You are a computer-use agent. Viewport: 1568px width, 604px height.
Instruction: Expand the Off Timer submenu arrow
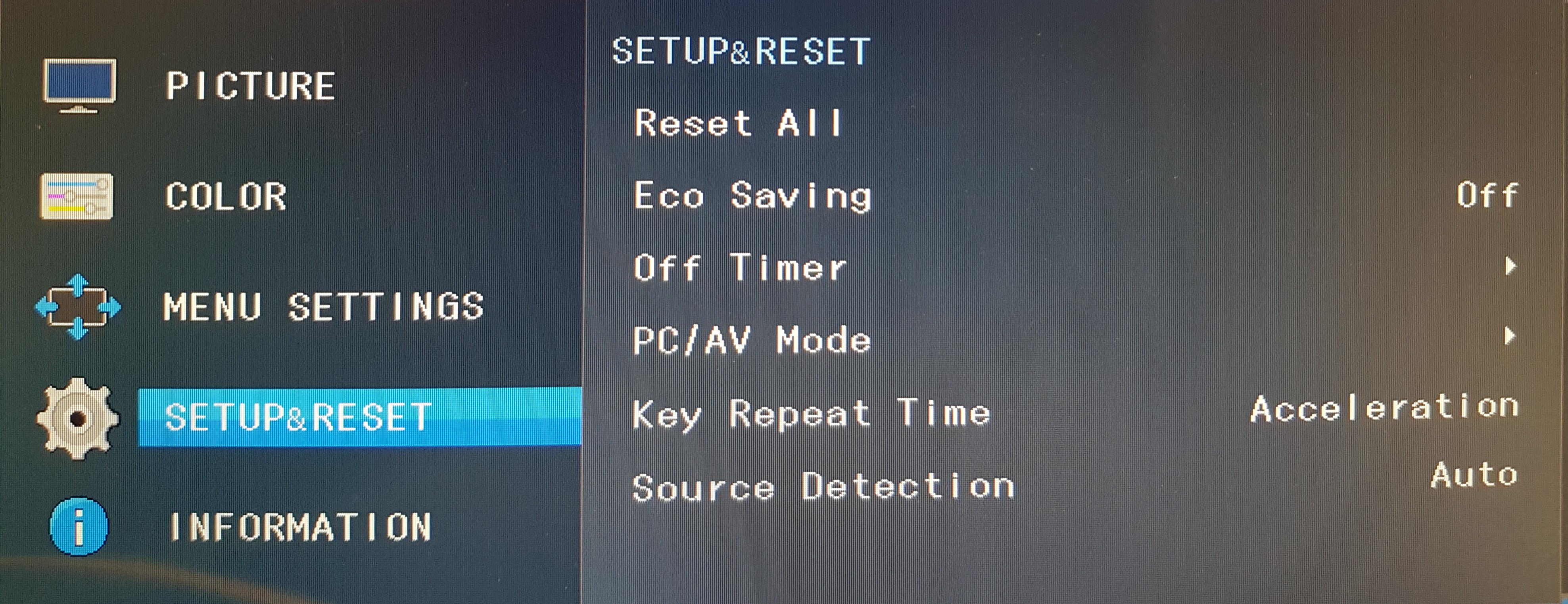[x=1510, y=266]
